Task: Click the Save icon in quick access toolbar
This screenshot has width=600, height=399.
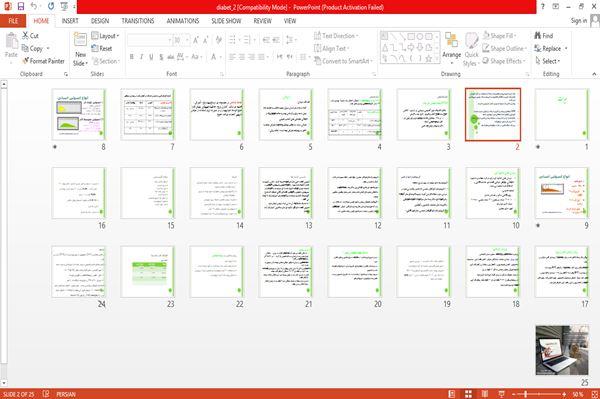Action: (x=20, y=6)
